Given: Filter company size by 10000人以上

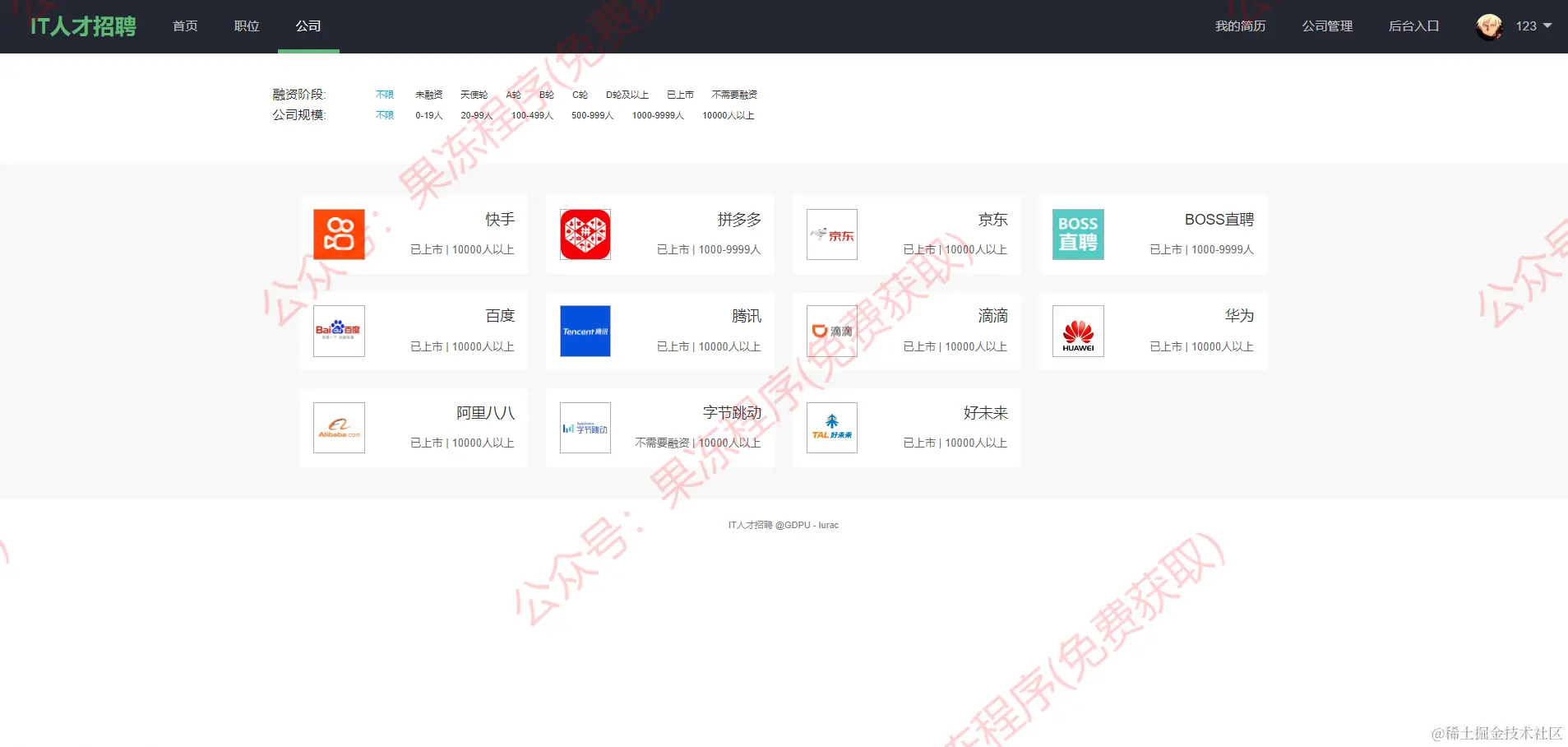Looking at the screenshot, I should (x=728, y=115).
